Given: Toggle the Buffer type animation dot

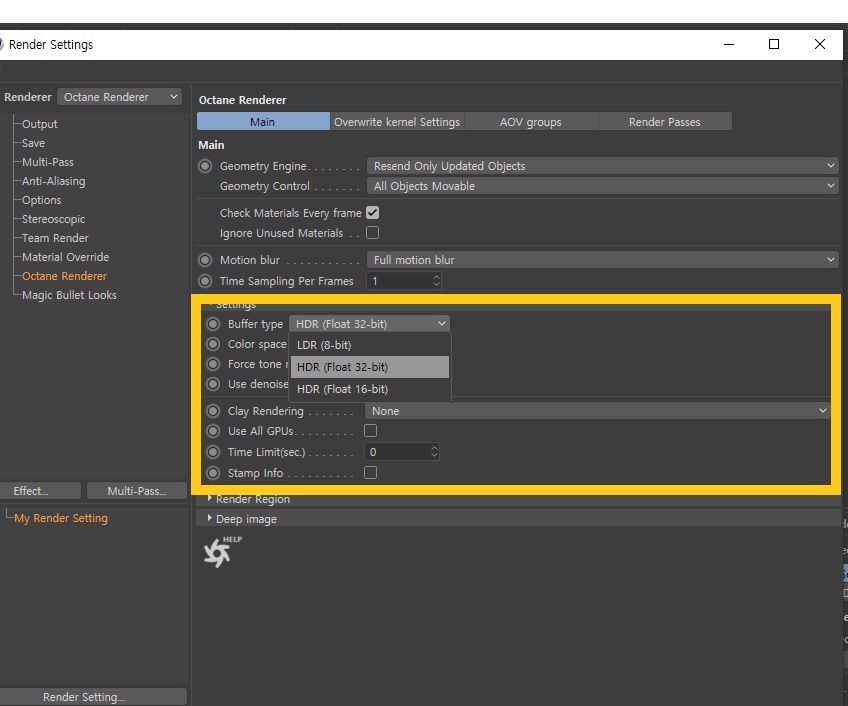Looking at the screenshot, I should click(x=213, y=324).
